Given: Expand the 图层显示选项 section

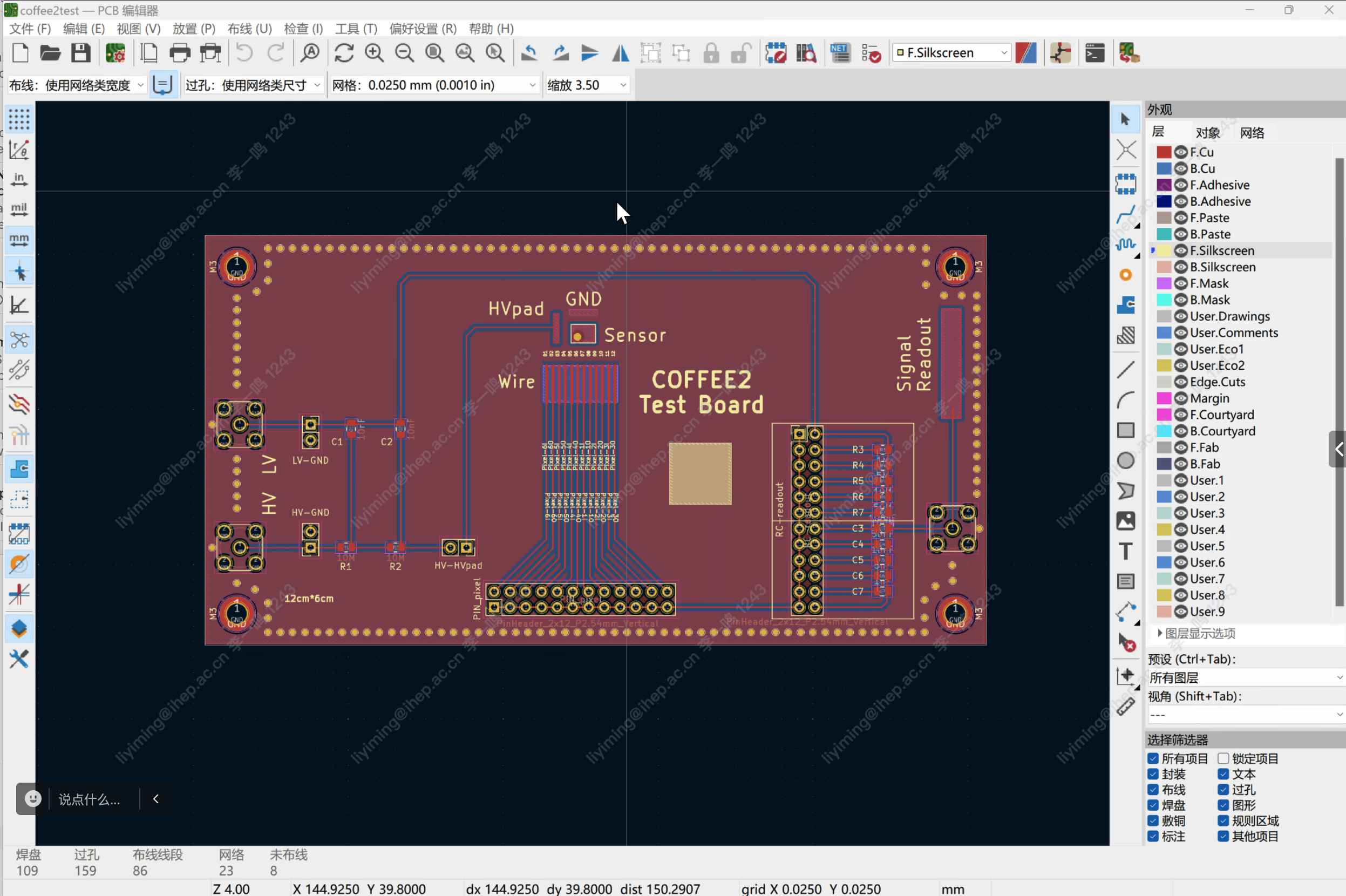Looking at the screenshot, I should (1160, 633).
